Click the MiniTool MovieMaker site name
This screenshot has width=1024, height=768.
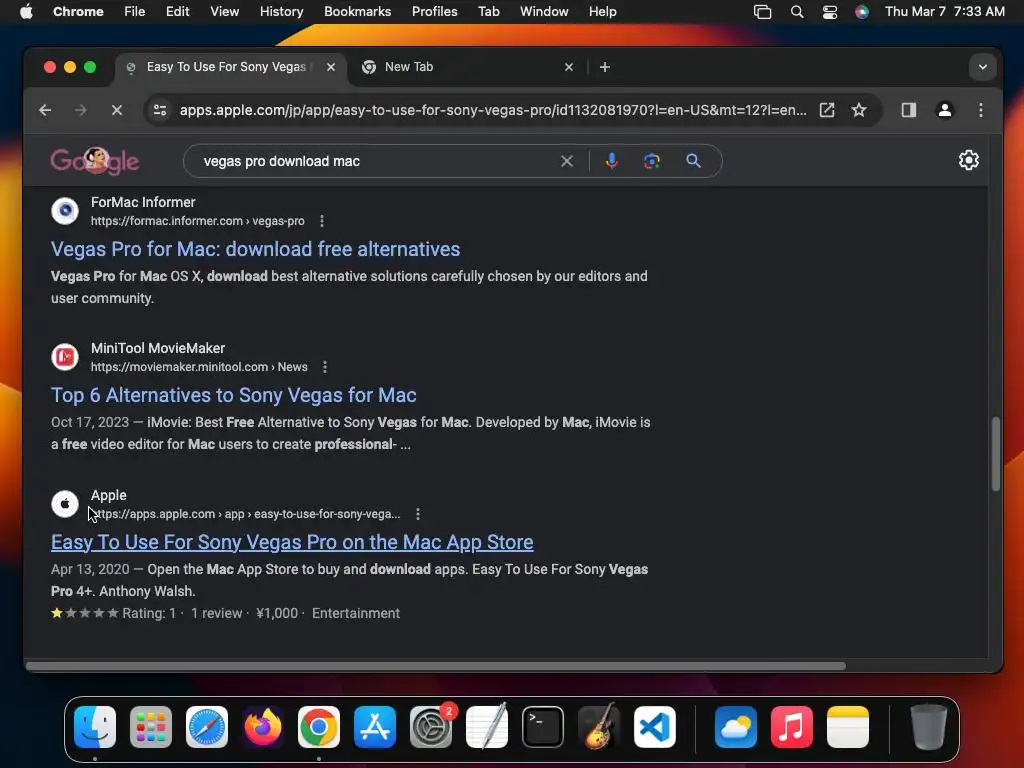coord(157,348)
